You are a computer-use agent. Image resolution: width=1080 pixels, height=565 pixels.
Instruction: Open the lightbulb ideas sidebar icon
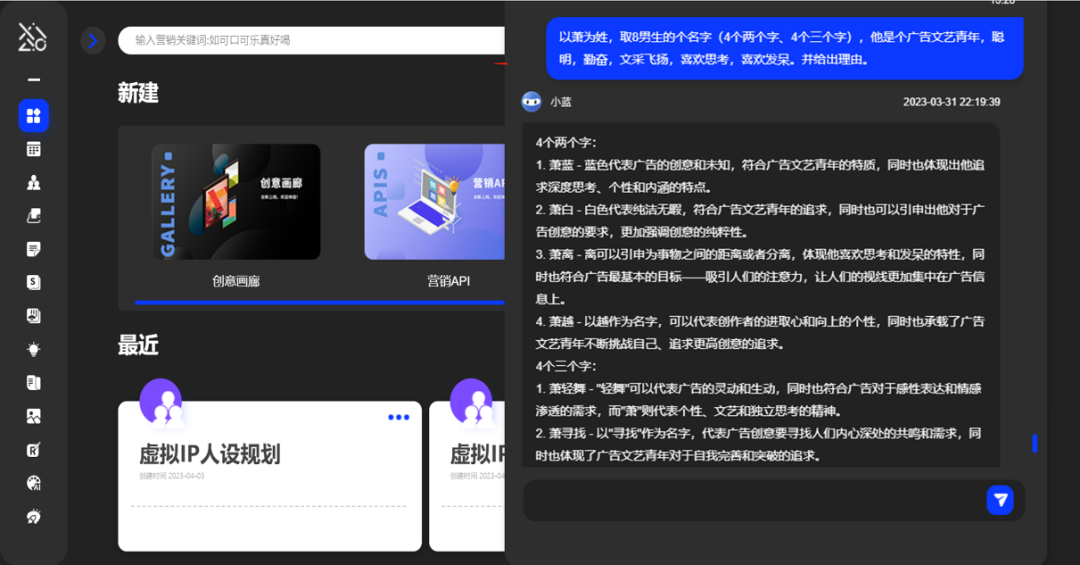tap(34, 349)
